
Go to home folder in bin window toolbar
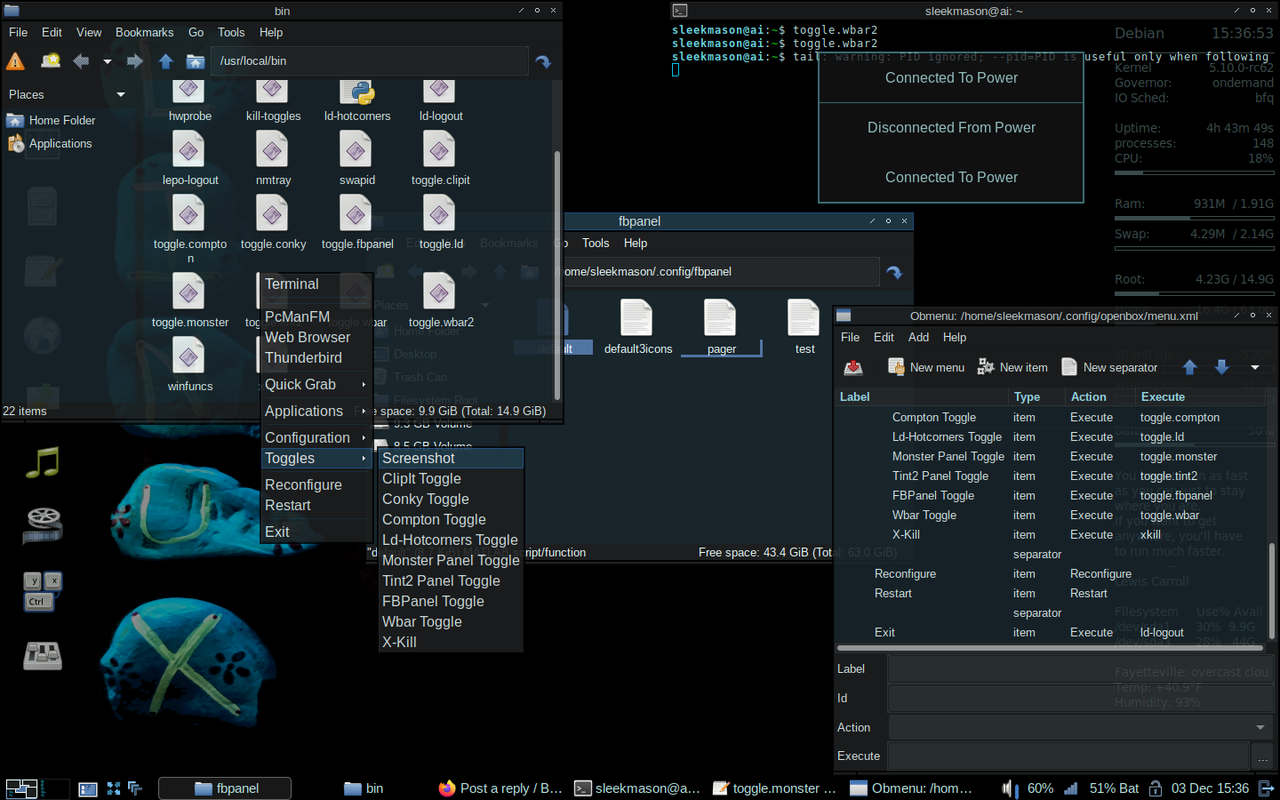(x=195, y=61)
